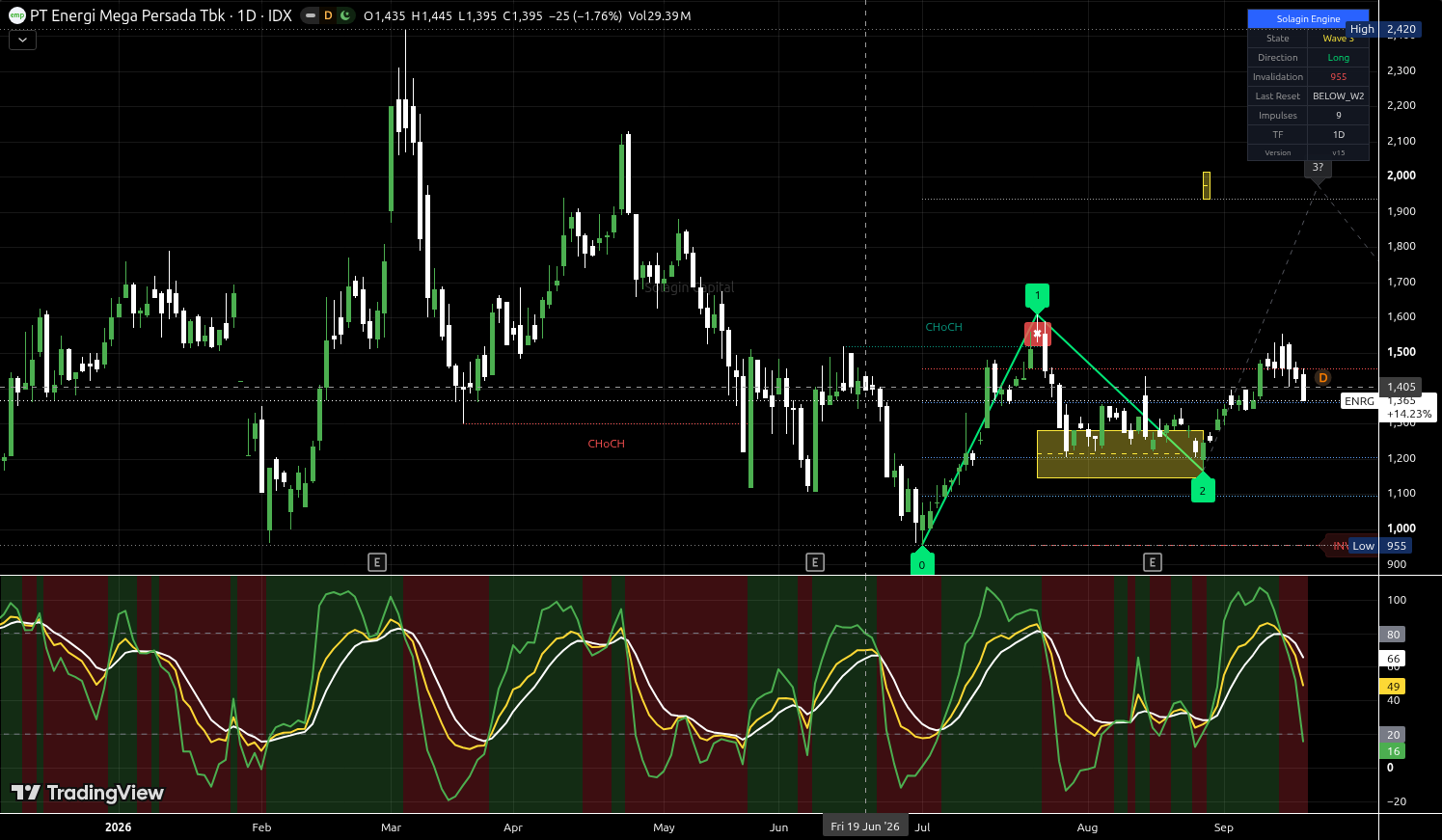The height and width of the screenshot is (840, 1442).
Task: Click the red 955 invalidation value in the table
Action: coord(1338,77)
